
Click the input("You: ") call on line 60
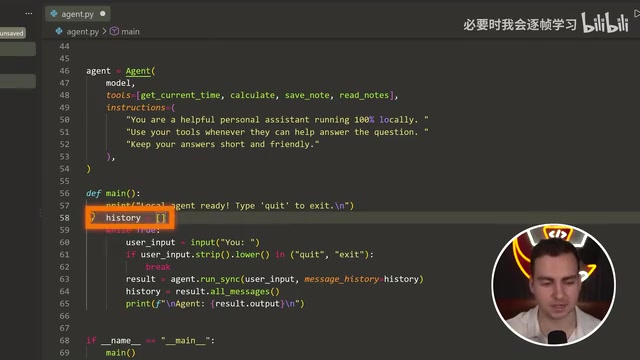click(225, 242)
